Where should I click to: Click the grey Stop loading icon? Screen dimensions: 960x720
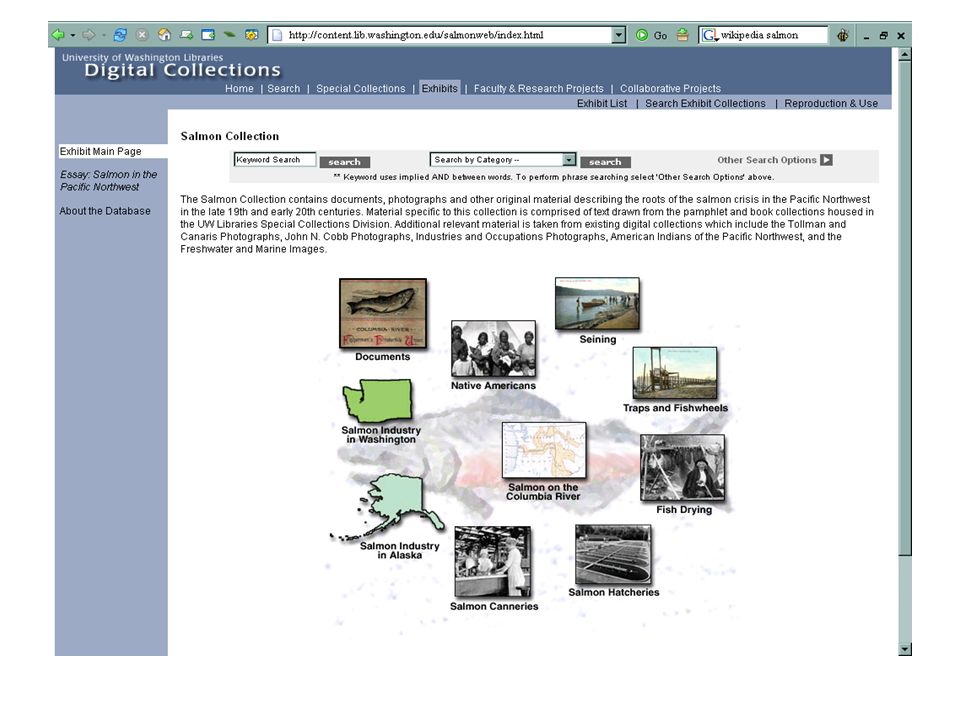(x=142, y=35)
